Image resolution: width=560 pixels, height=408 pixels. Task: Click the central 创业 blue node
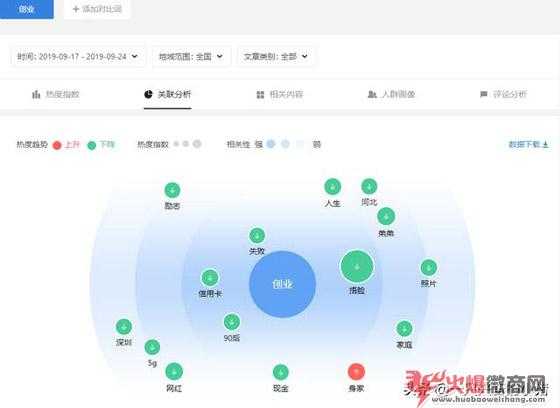282,284
